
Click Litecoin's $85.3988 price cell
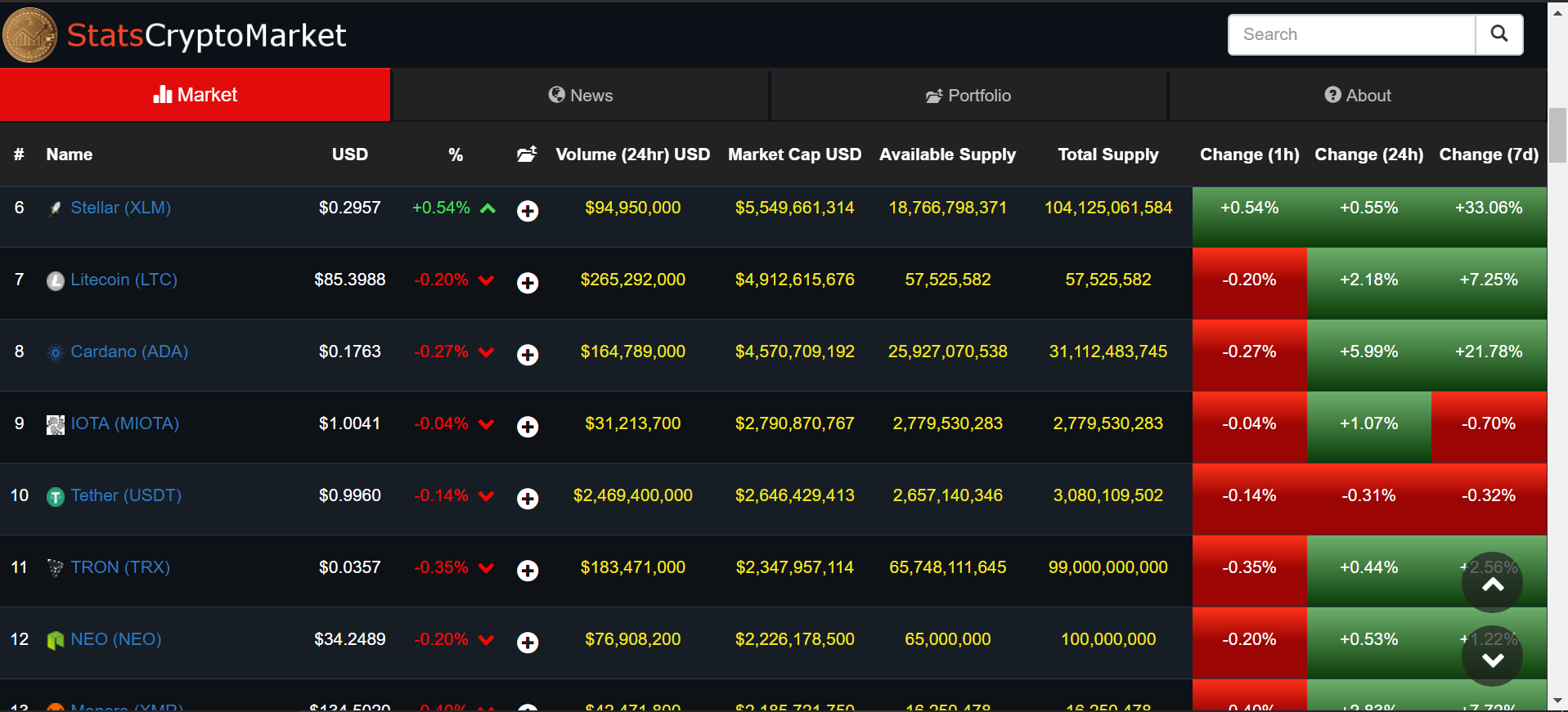pos(349,280)
